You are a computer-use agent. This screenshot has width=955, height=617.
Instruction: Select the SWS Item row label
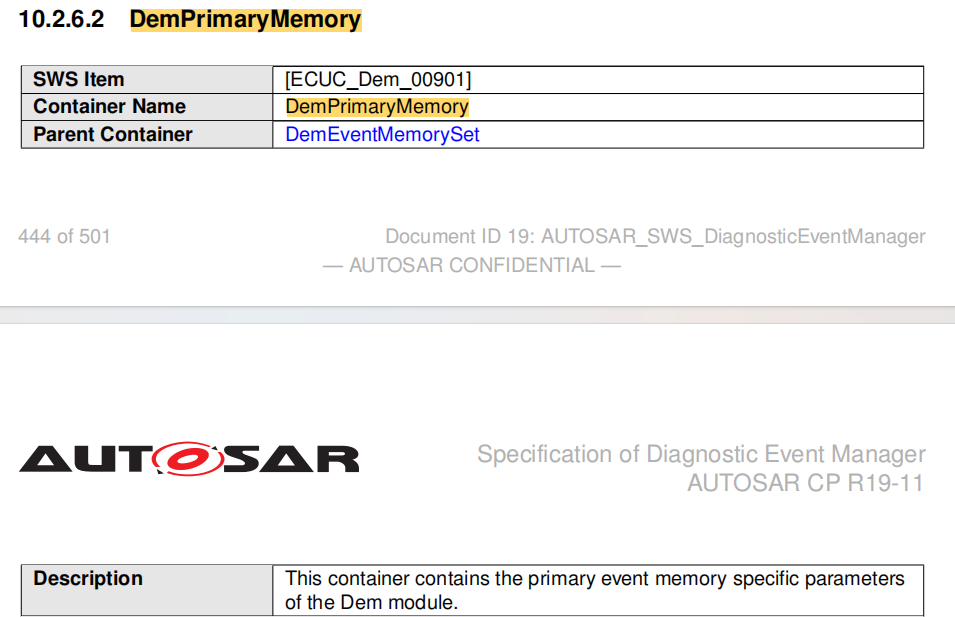click(79, 79)
